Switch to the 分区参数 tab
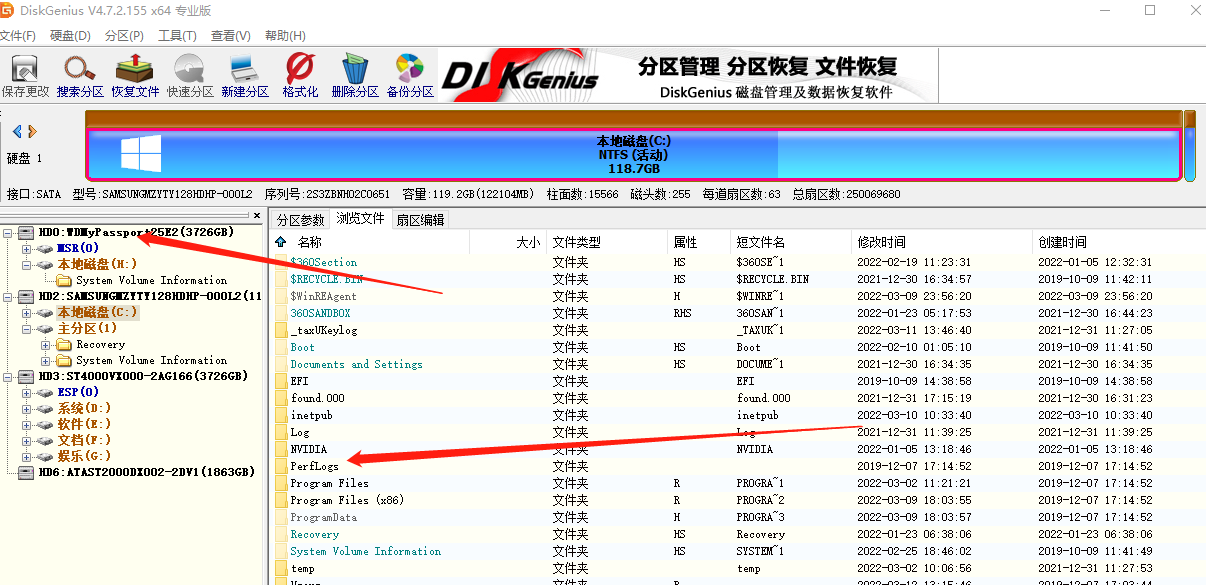 (x=301, y=219)
